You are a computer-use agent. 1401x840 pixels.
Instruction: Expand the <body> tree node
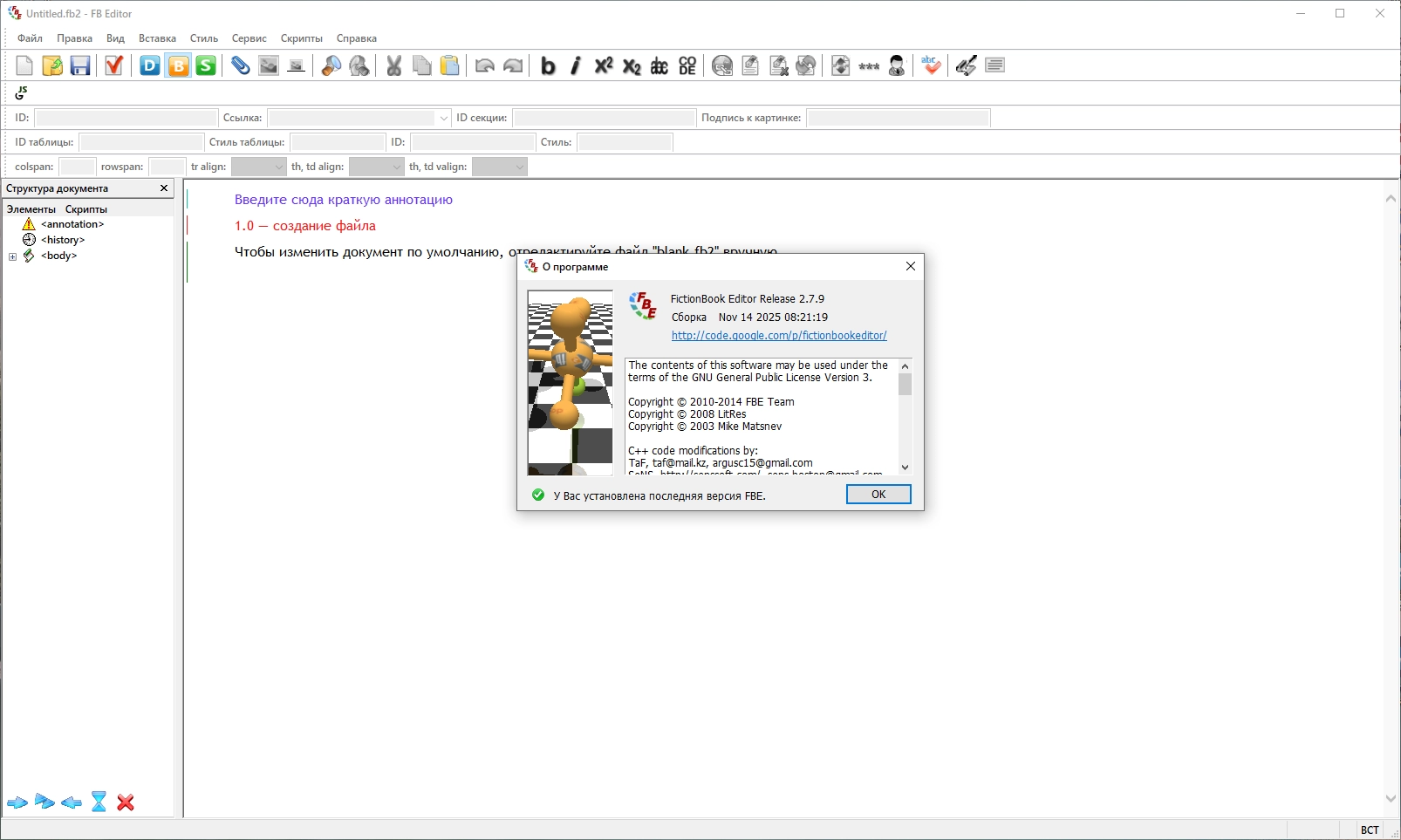12,256
